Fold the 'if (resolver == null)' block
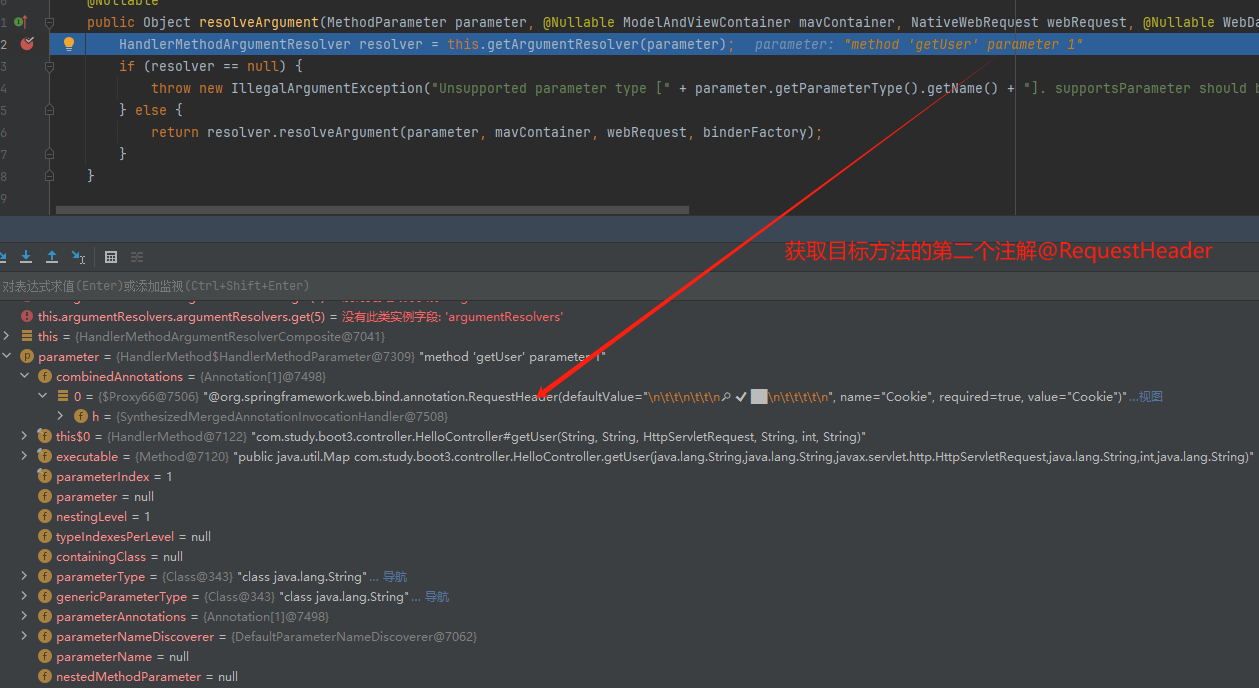The height and width of the screenshot is (688, 1259). pos(49,66)
